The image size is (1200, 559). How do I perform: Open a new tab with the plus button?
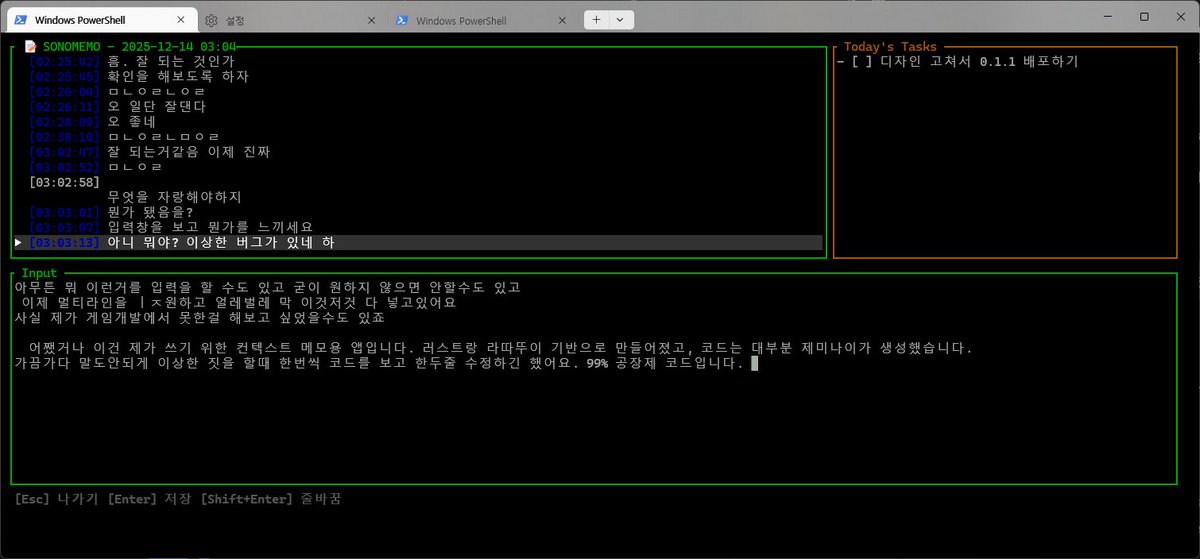click(x=596, y=19)
